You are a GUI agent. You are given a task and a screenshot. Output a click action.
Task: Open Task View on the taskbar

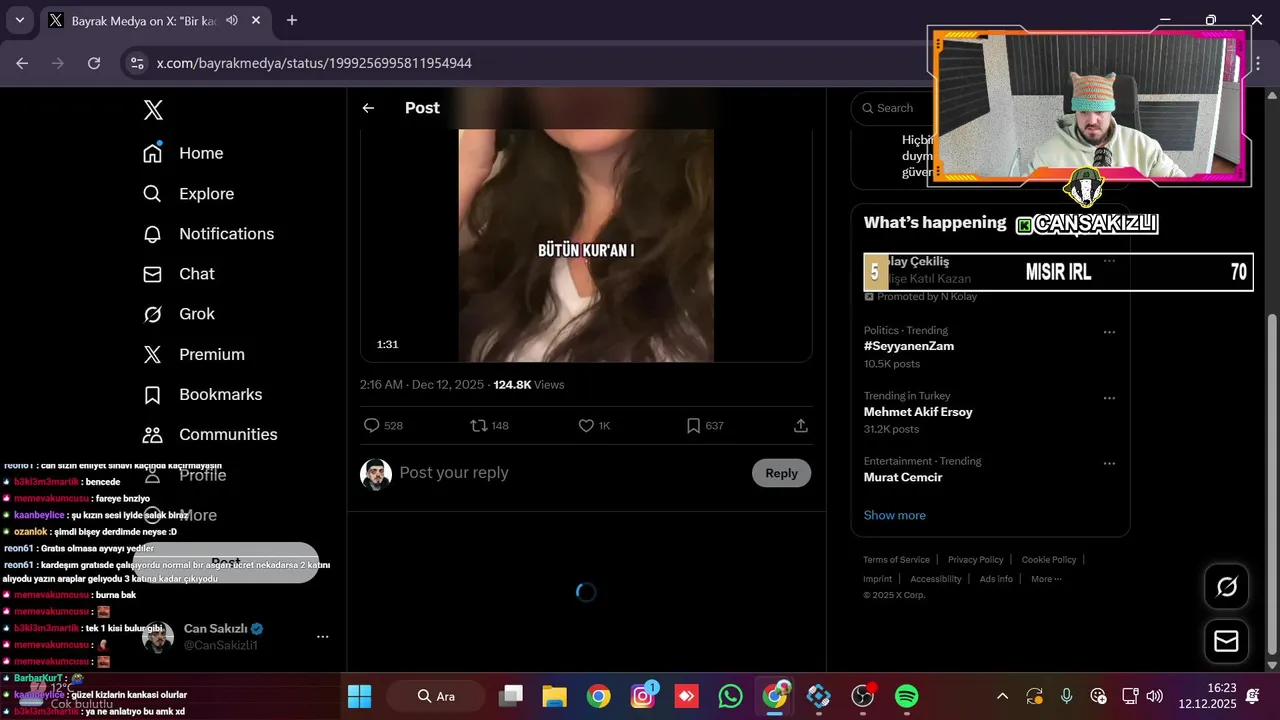512,696
